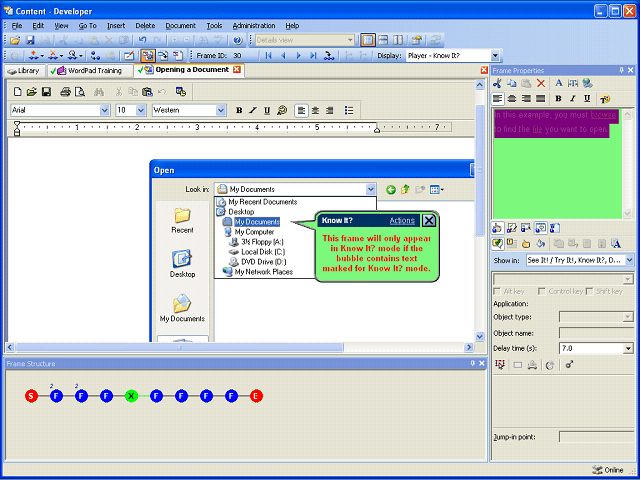This screenshot has height=480, width=640.
Task: Click the text color palette icon
Action: coord(604,99)
